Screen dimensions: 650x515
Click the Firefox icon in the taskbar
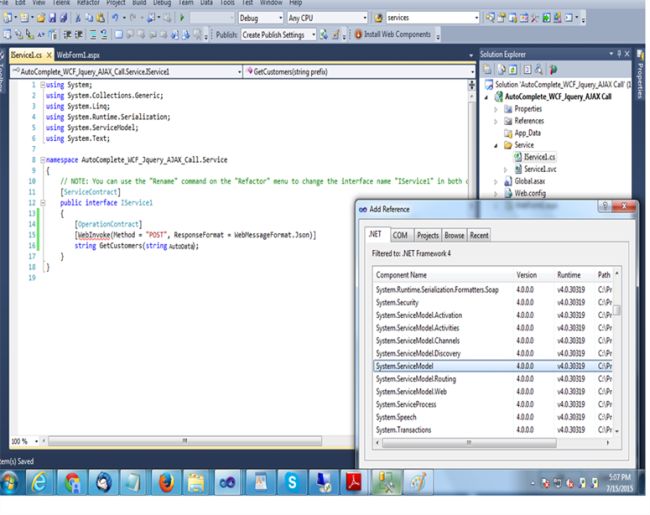(167, 483)
